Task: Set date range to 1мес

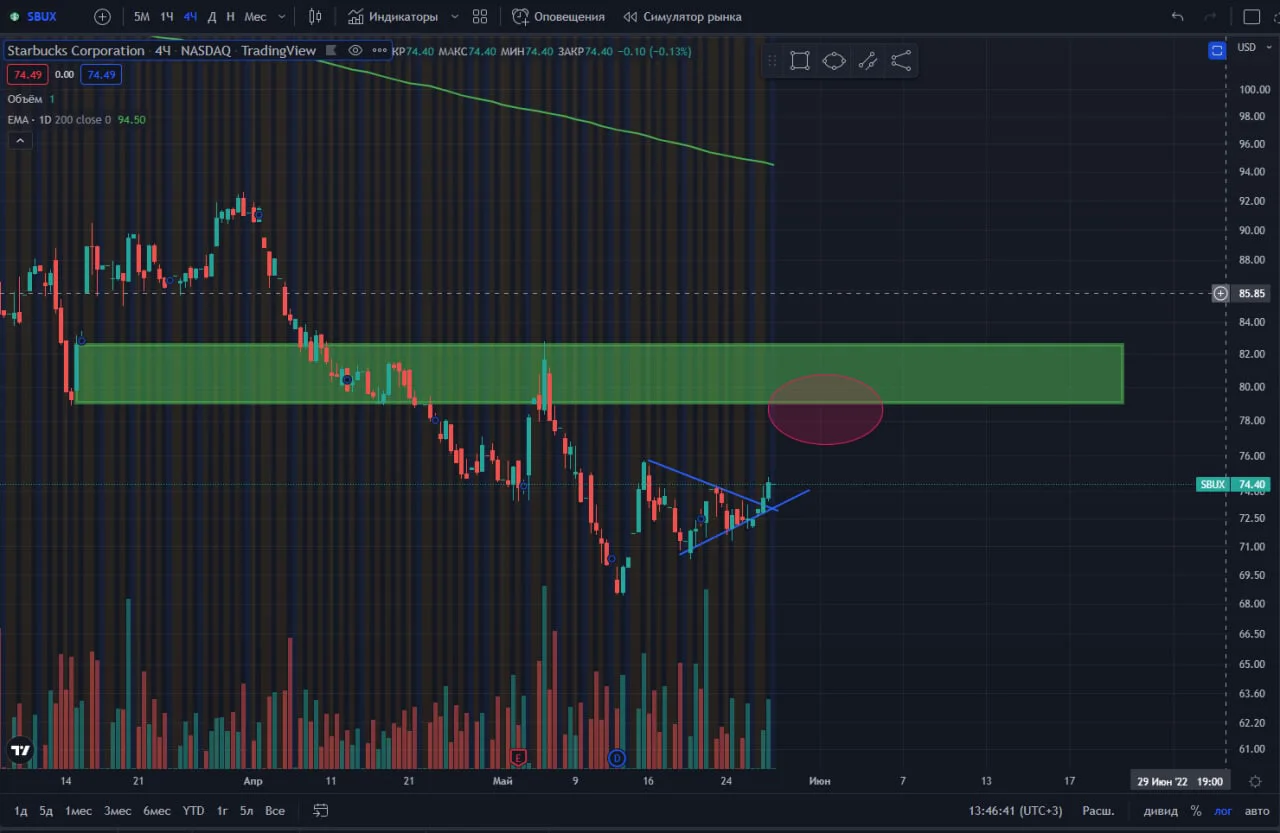Action: click(79, 811)
